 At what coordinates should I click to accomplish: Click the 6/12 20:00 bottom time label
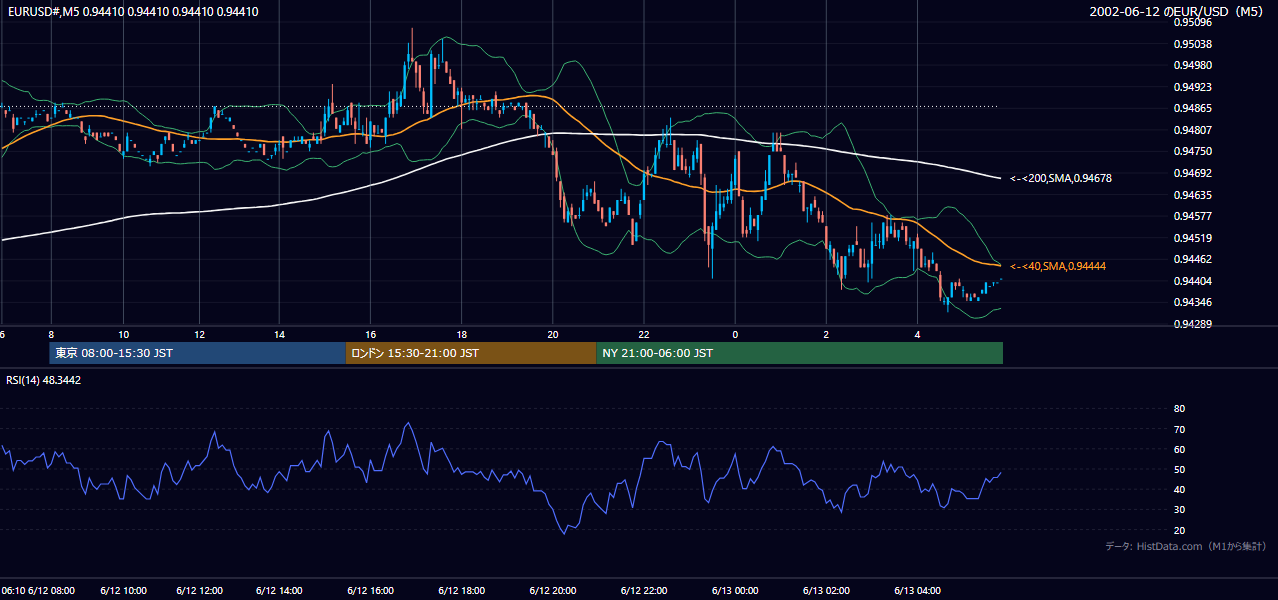pos(553,591)
